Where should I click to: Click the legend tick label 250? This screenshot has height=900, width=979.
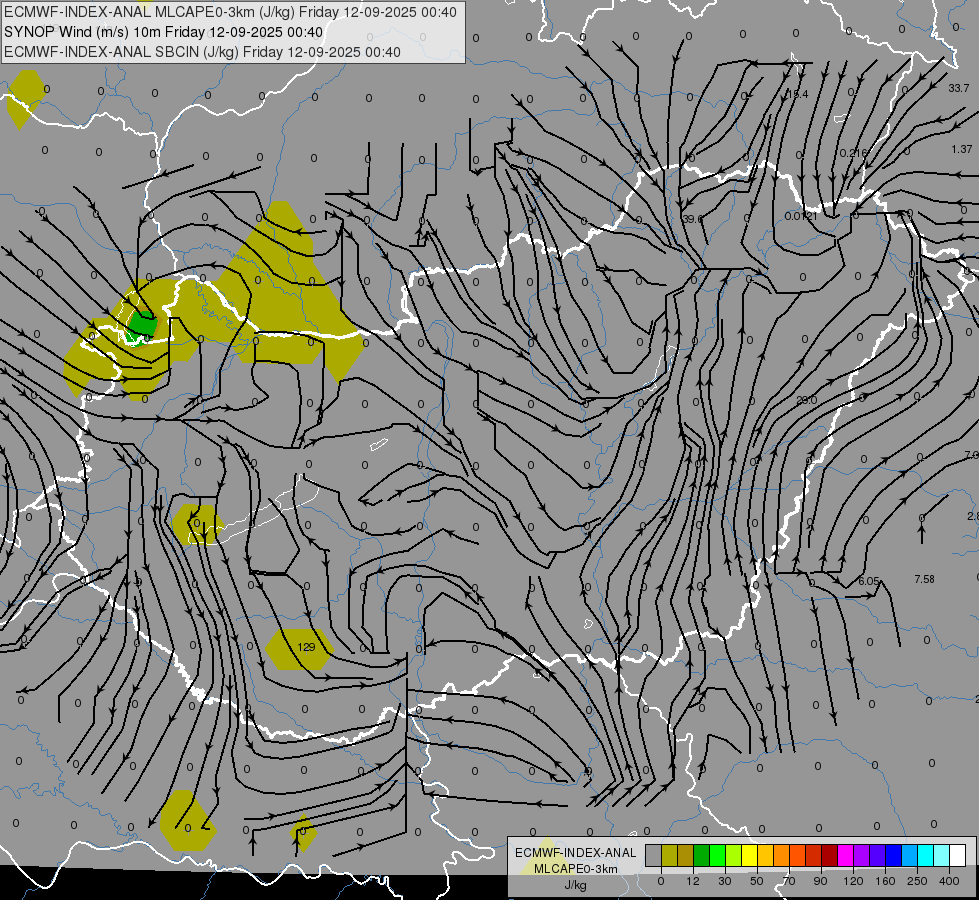pyautogui.click(x=917, y=881)
